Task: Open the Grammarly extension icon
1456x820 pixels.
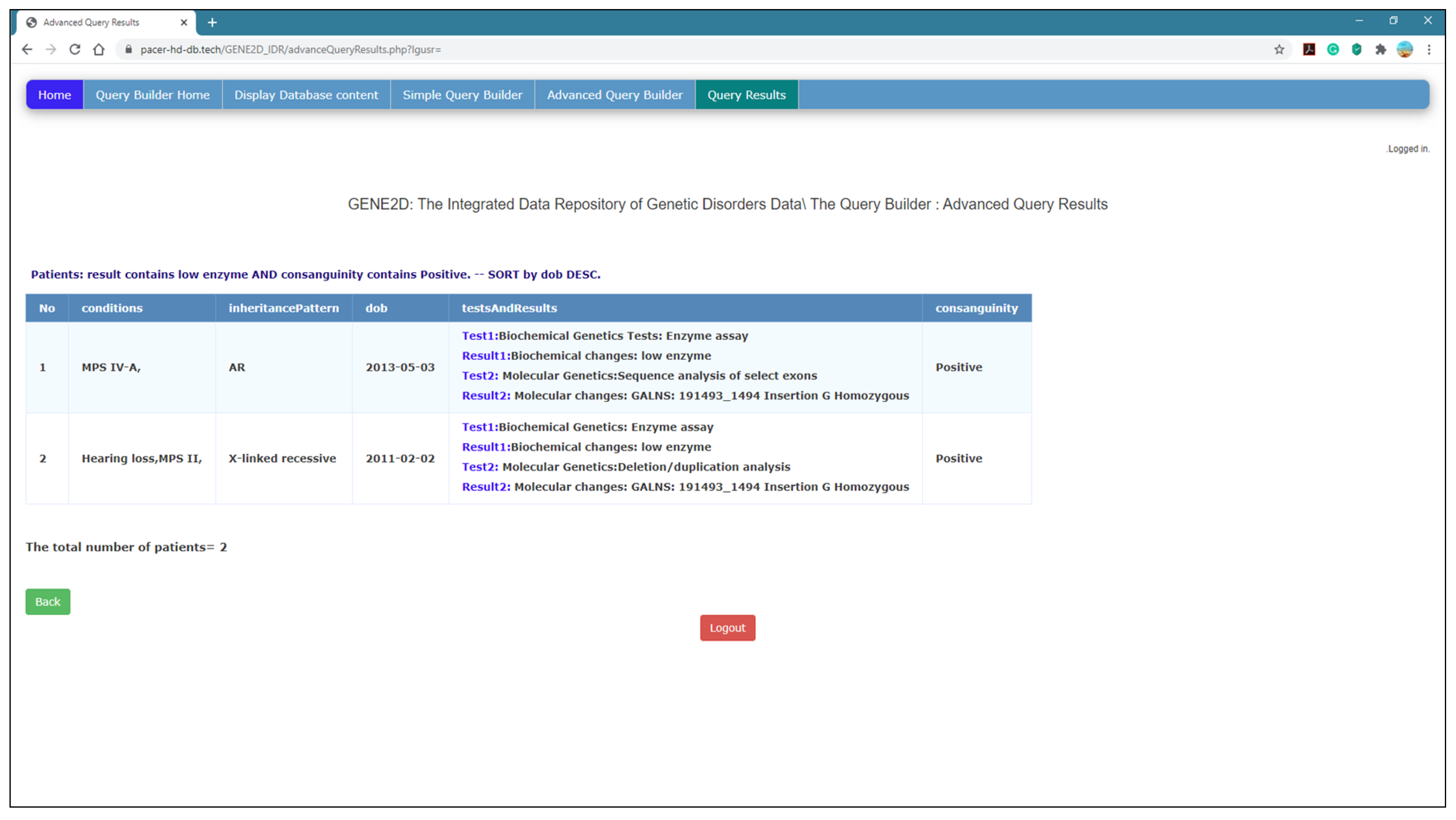Action: pyautogui.click(x=1333, y=50)
